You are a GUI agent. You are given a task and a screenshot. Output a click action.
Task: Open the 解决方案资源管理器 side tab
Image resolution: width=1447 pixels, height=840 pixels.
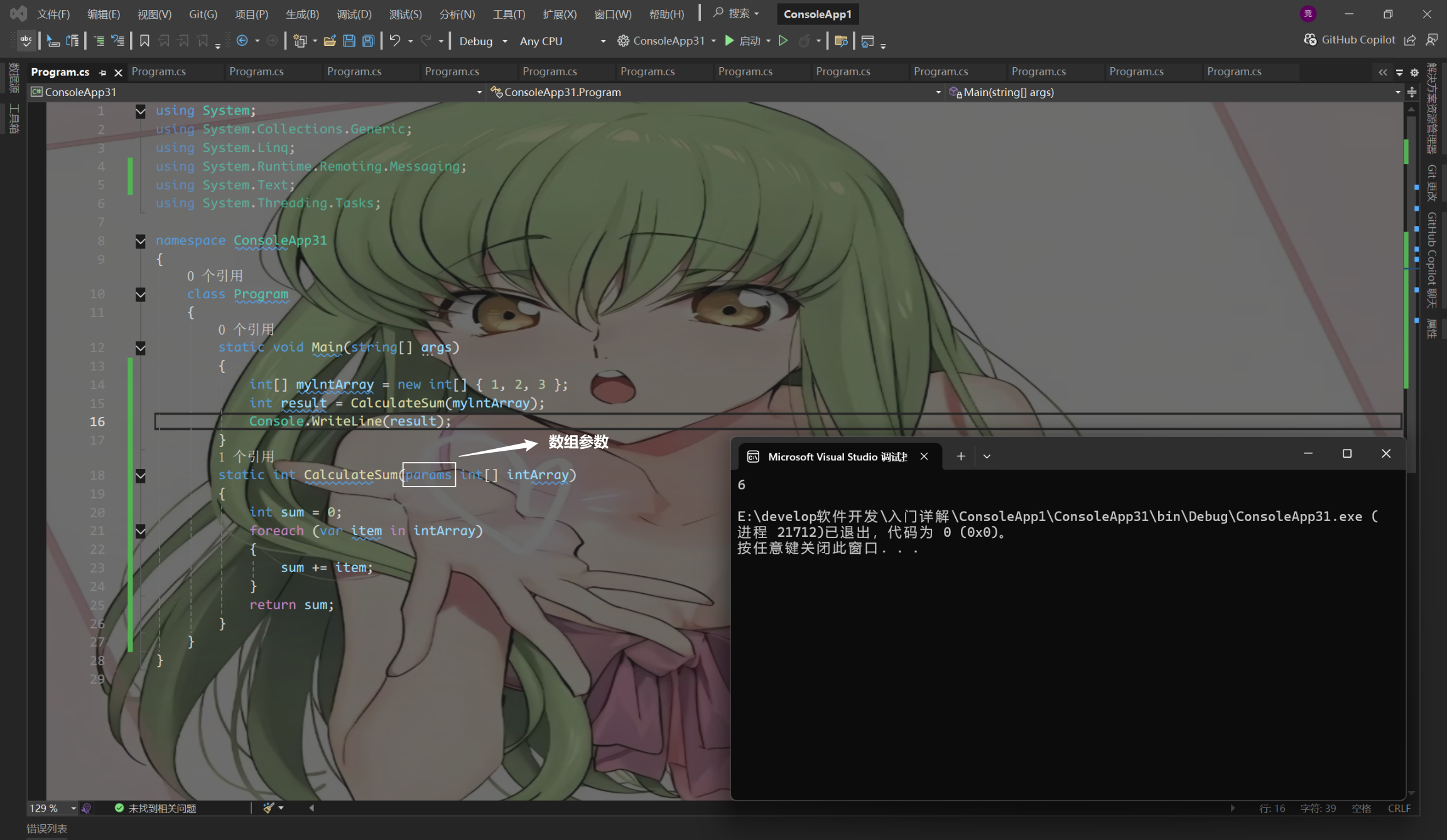tap(1431, 108)
